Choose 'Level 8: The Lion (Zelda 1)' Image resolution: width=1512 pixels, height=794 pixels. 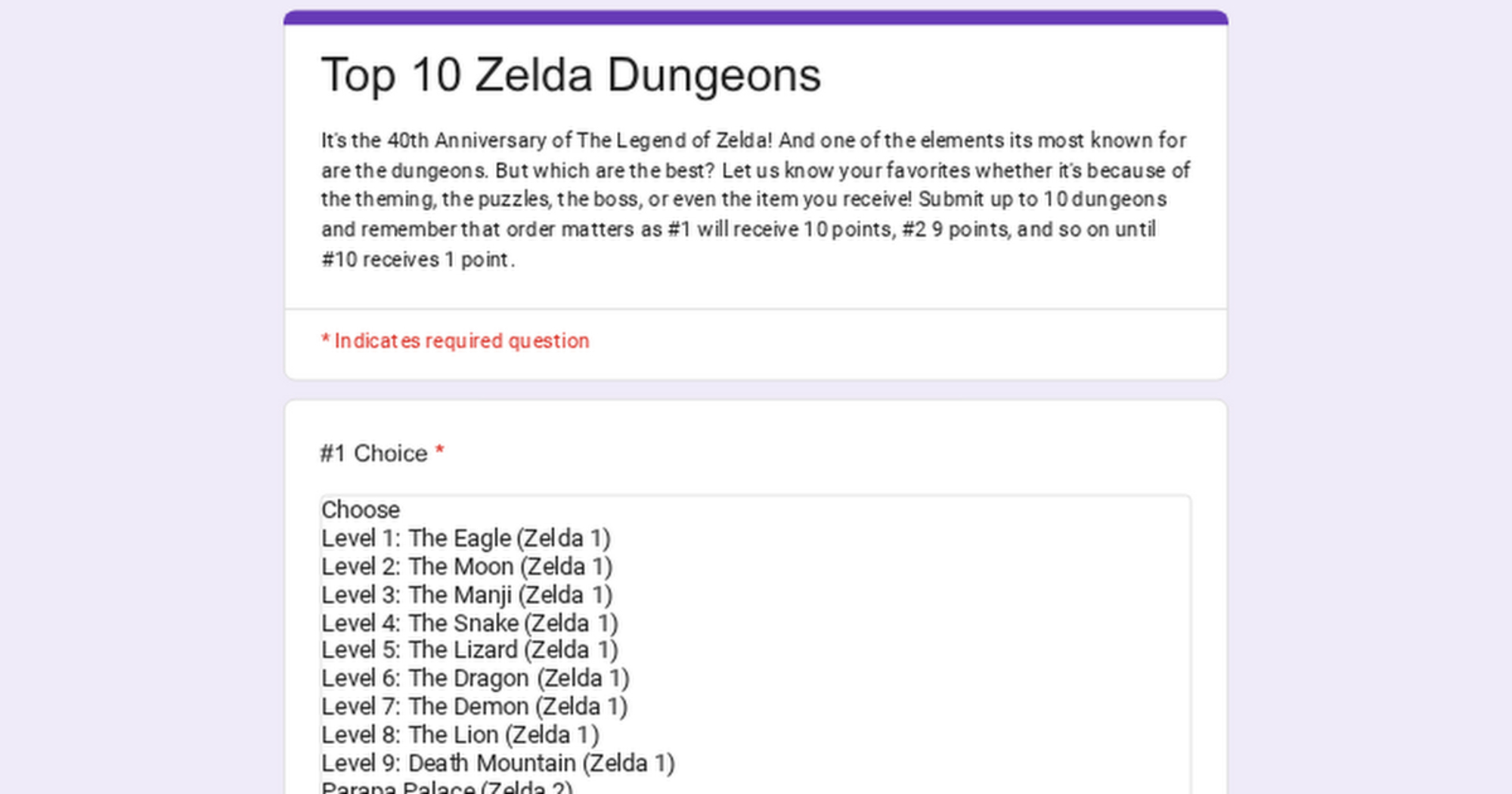pos(460,734)
